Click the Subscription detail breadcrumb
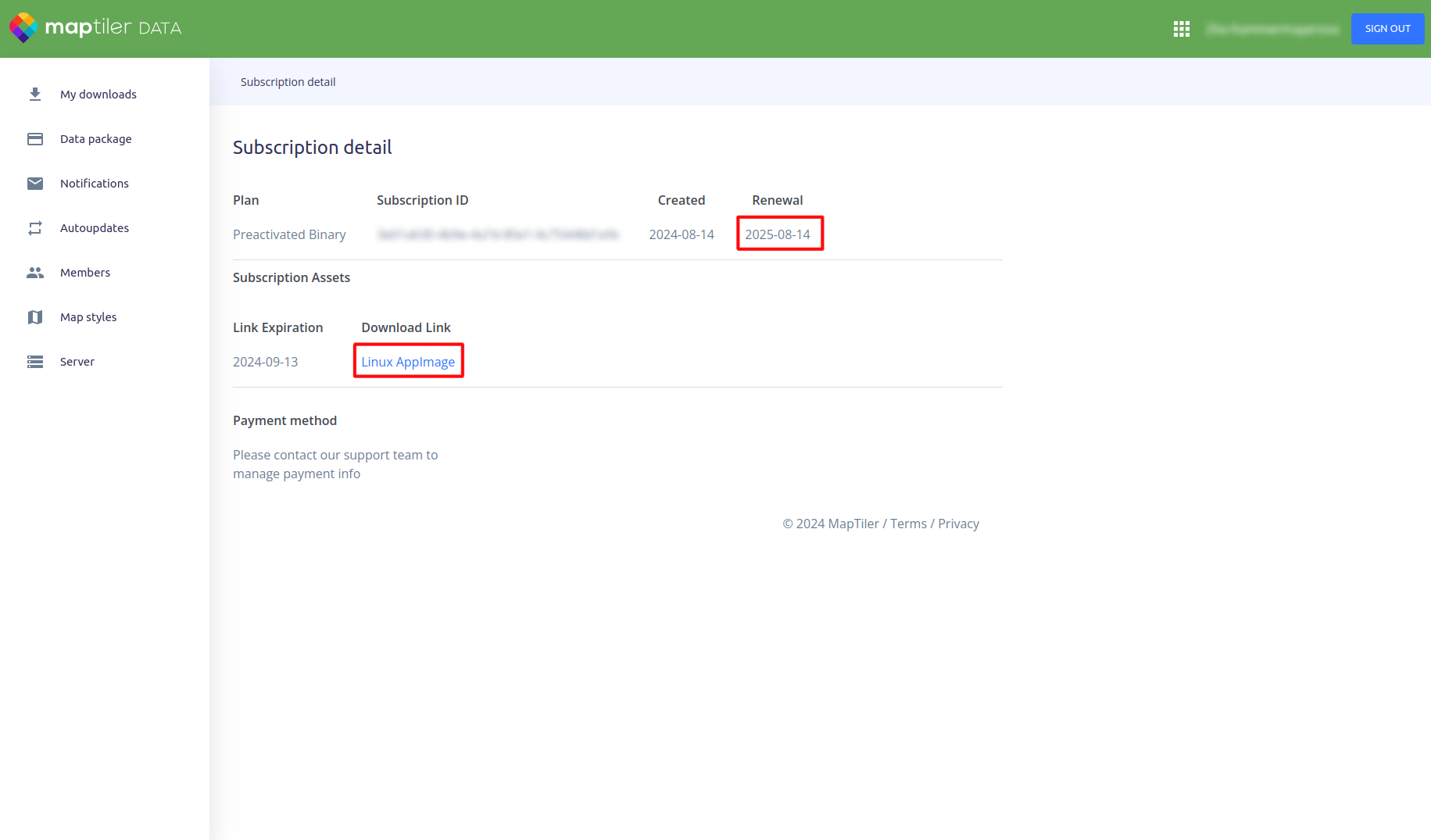1431x840 pixels. pyautogui.click(x=288, y=82)
